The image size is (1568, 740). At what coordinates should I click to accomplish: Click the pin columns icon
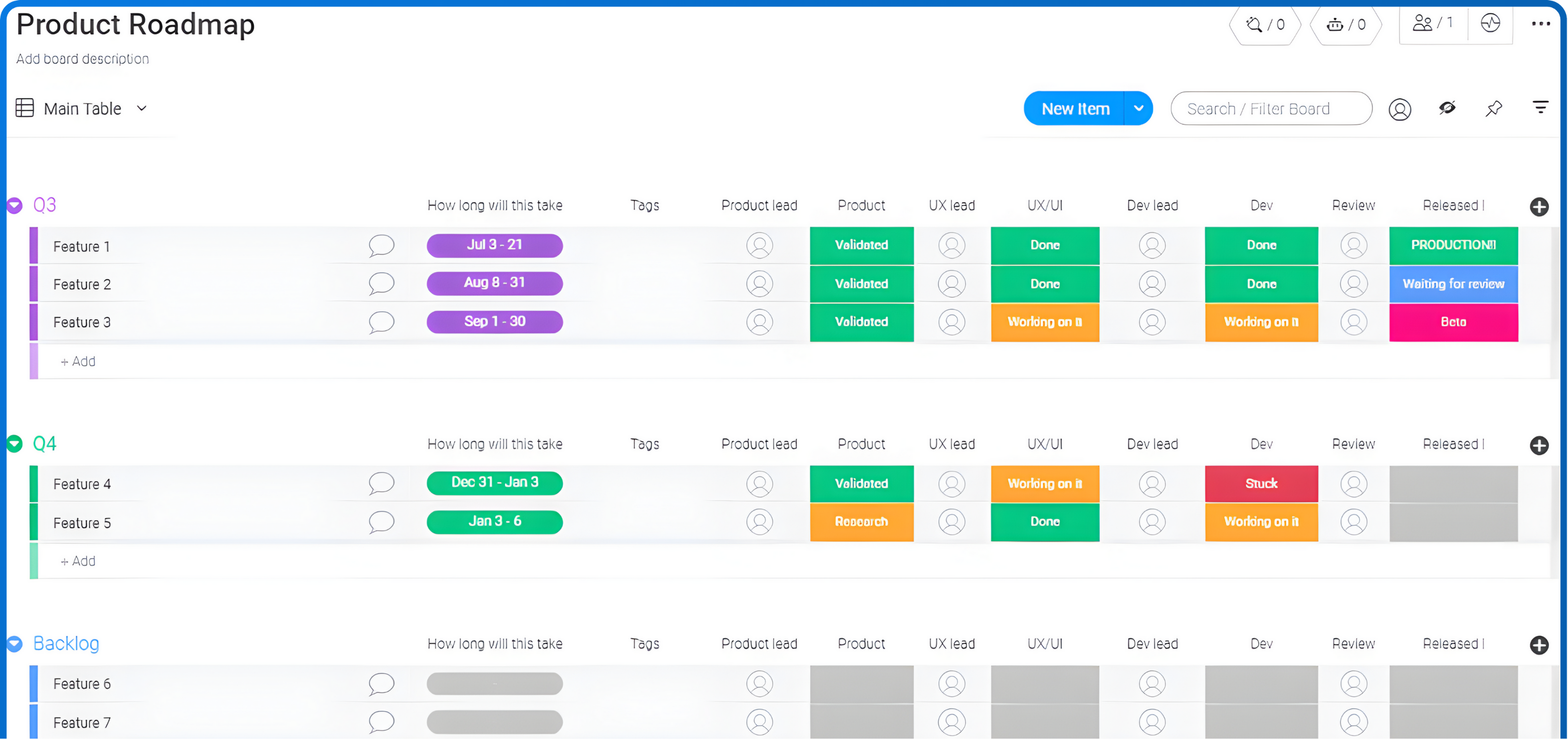click(x=1493, y=109)
